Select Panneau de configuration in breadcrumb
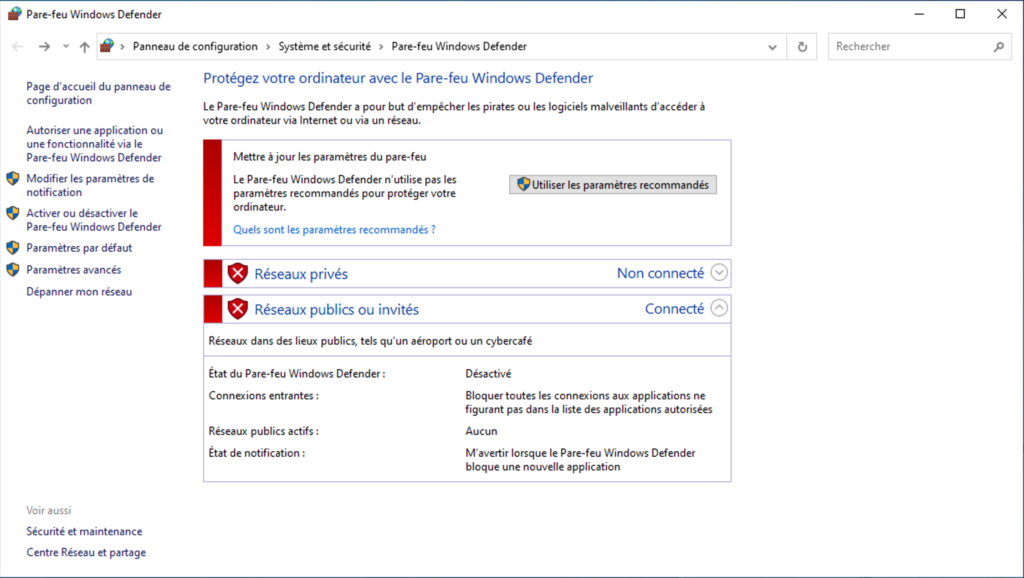 (x=195, y=46)
